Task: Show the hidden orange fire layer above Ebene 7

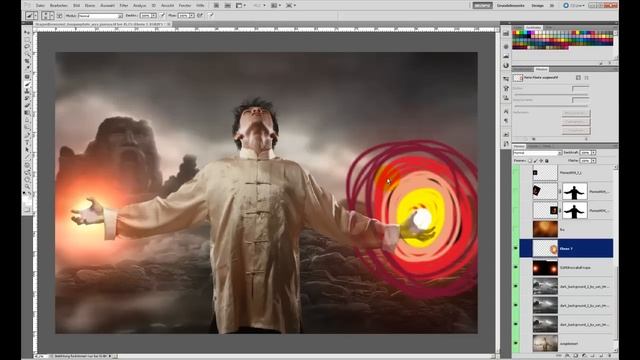Action: pyautogui.click(x=516, y=229)
